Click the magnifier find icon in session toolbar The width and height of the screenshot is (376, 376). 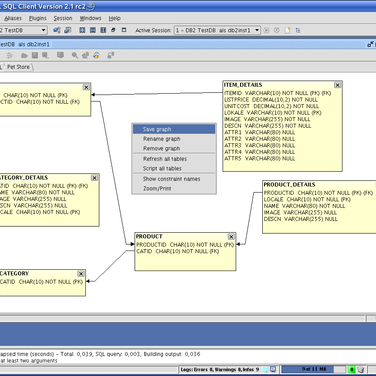tap(75, 56)
